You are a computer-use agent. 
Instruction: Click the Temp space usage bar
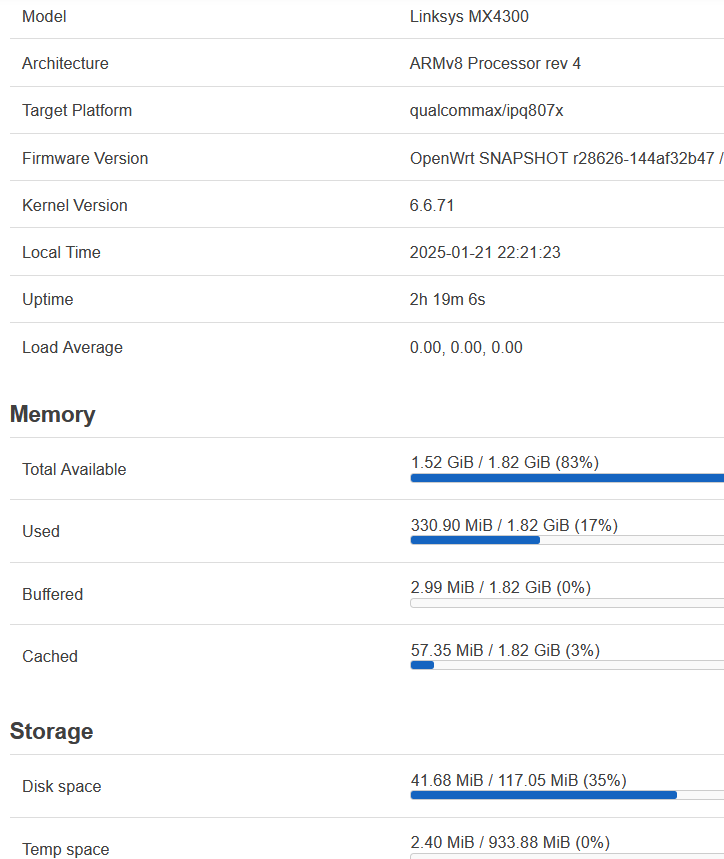point(567,856)
